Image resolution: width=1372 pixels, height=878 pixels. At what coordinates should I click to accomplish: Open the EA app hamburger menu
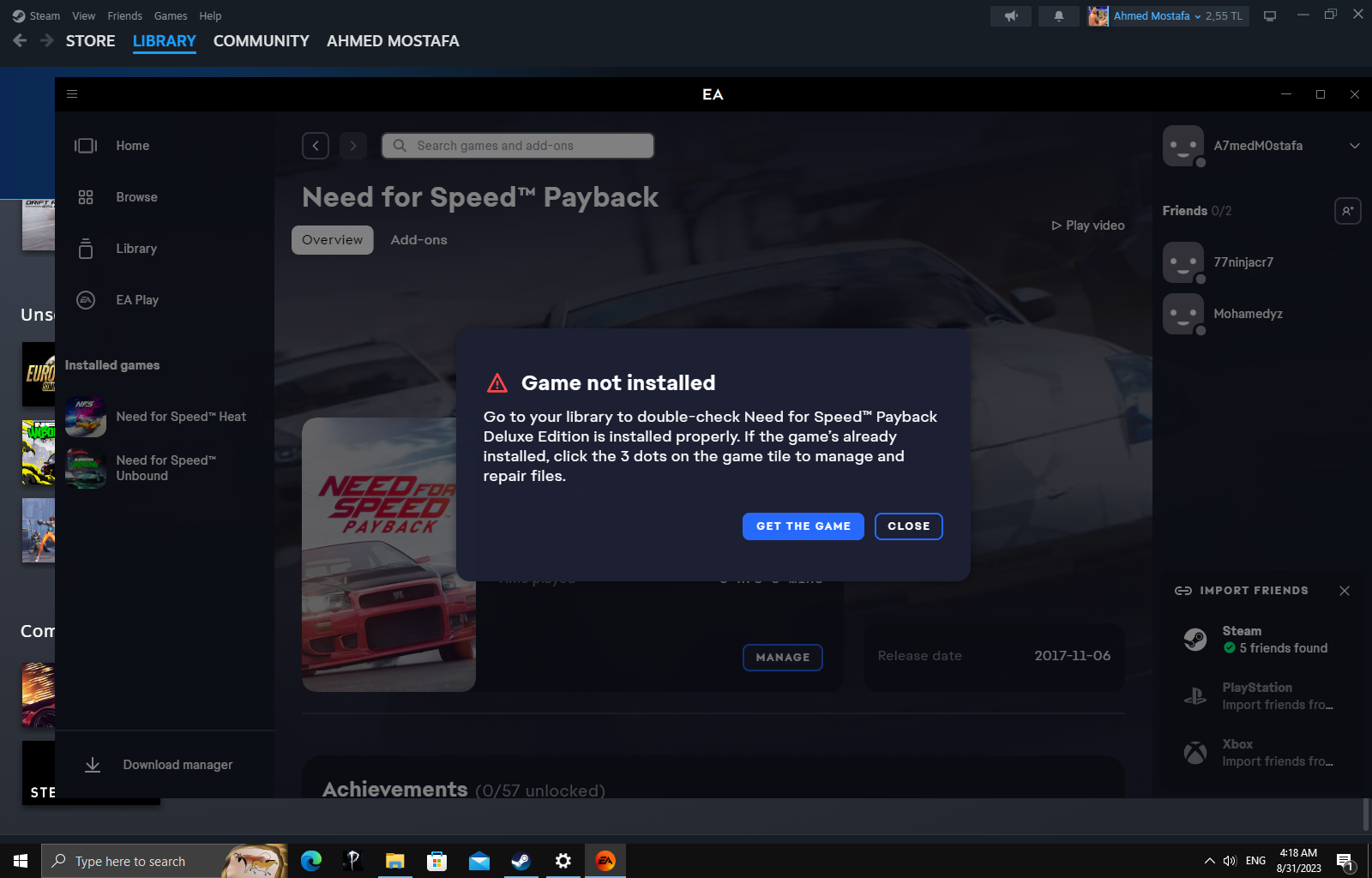(72, 94)
